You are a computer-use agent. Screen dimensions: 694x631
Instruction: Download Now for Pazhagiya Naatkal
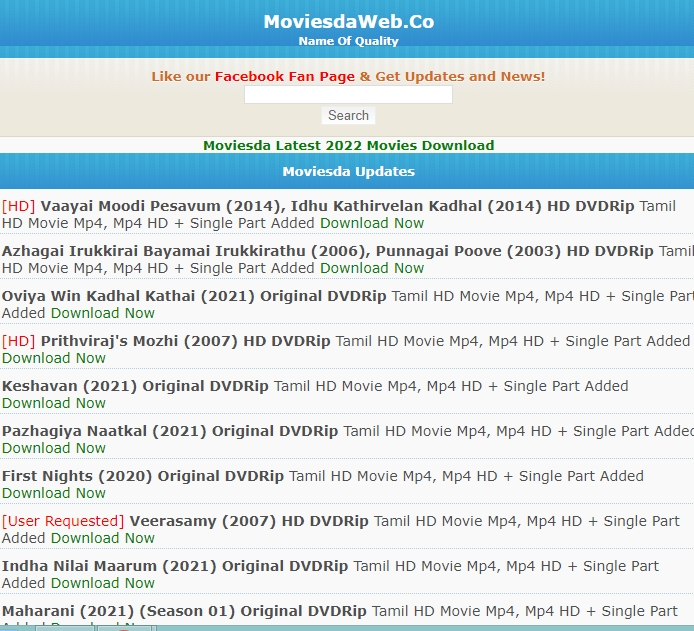(x=54, y=448)
